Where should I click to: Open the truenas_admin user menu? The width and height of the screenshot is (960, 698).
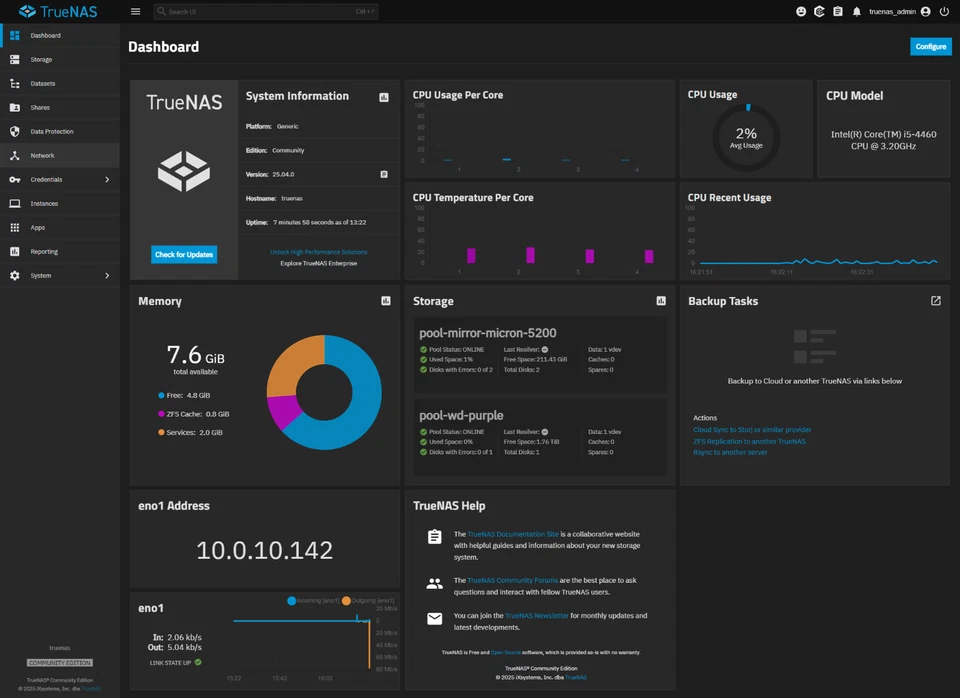899,12
